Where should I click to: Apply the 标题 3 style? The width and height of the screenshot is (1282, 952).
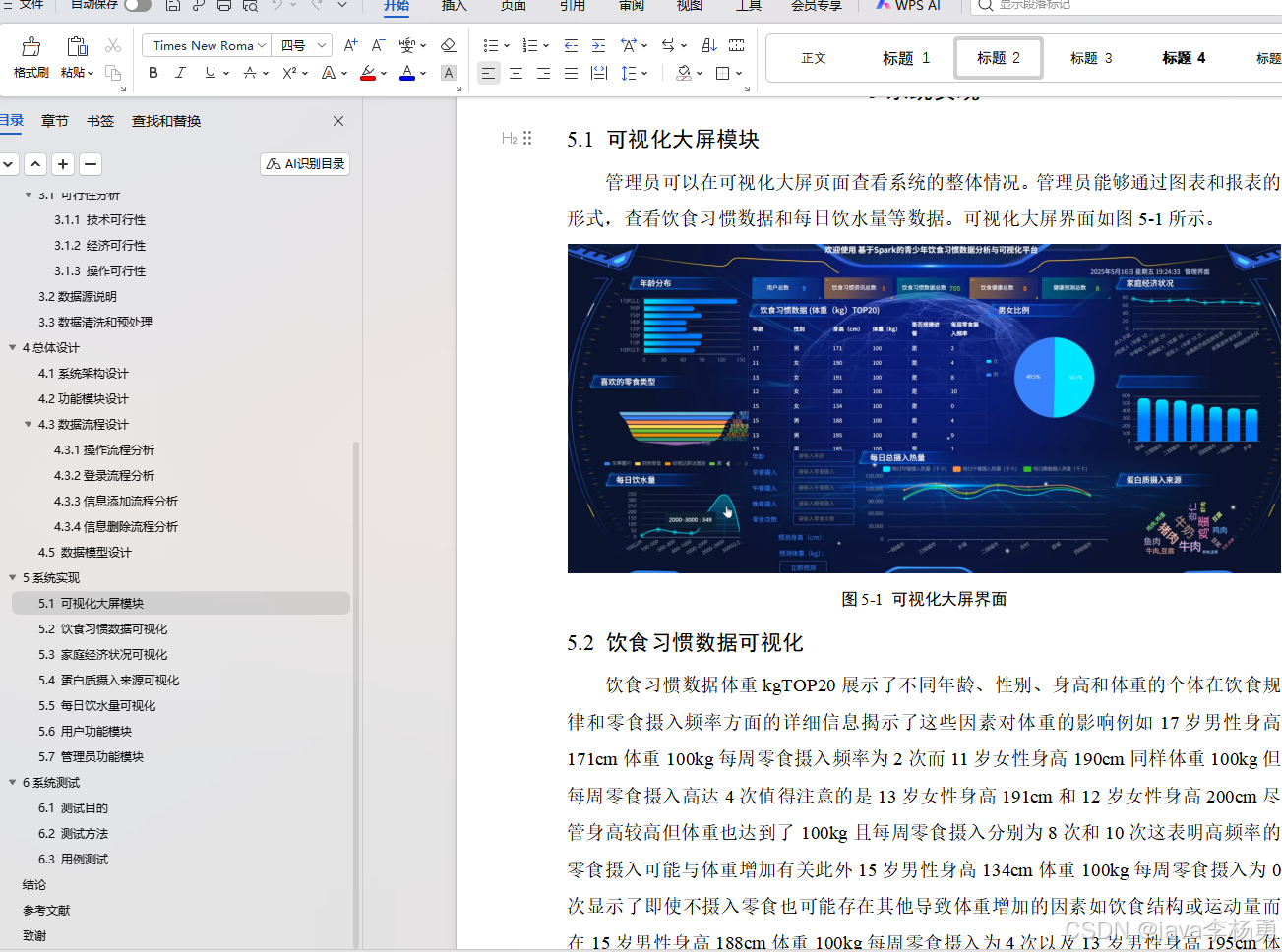1091,58
